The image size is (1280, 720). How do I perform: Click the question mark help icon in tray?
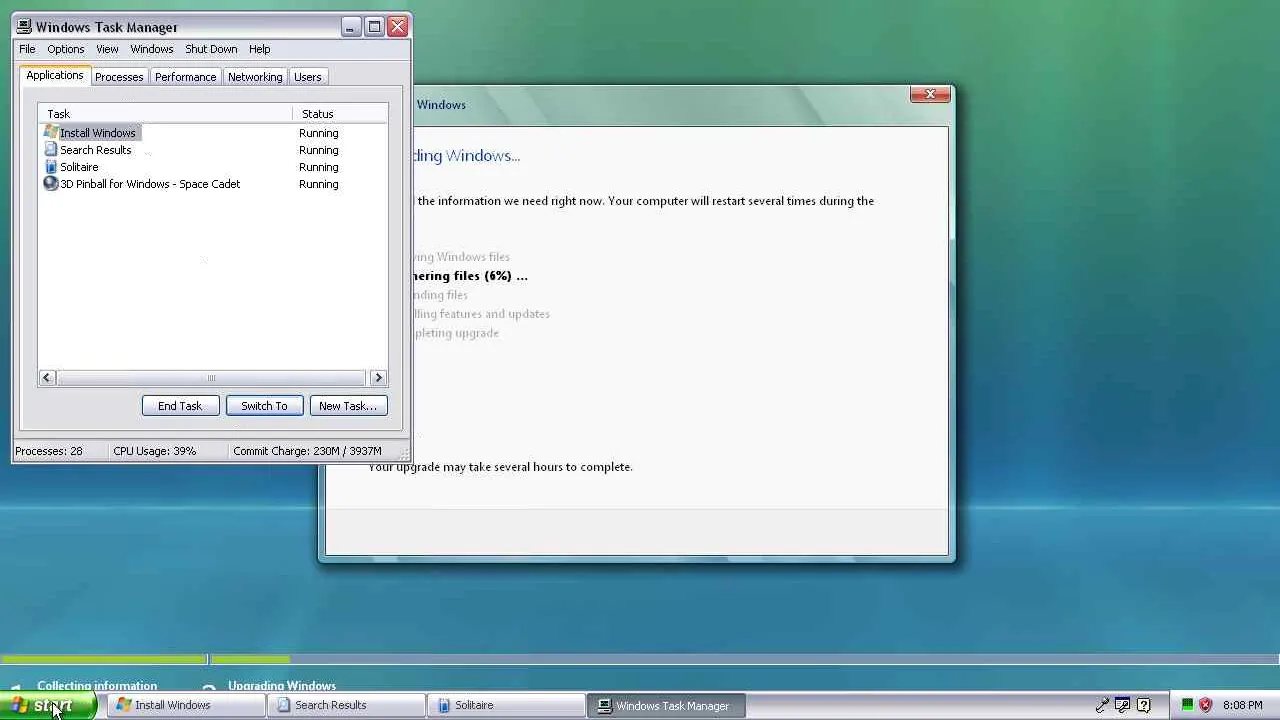tap(1144, 705)
